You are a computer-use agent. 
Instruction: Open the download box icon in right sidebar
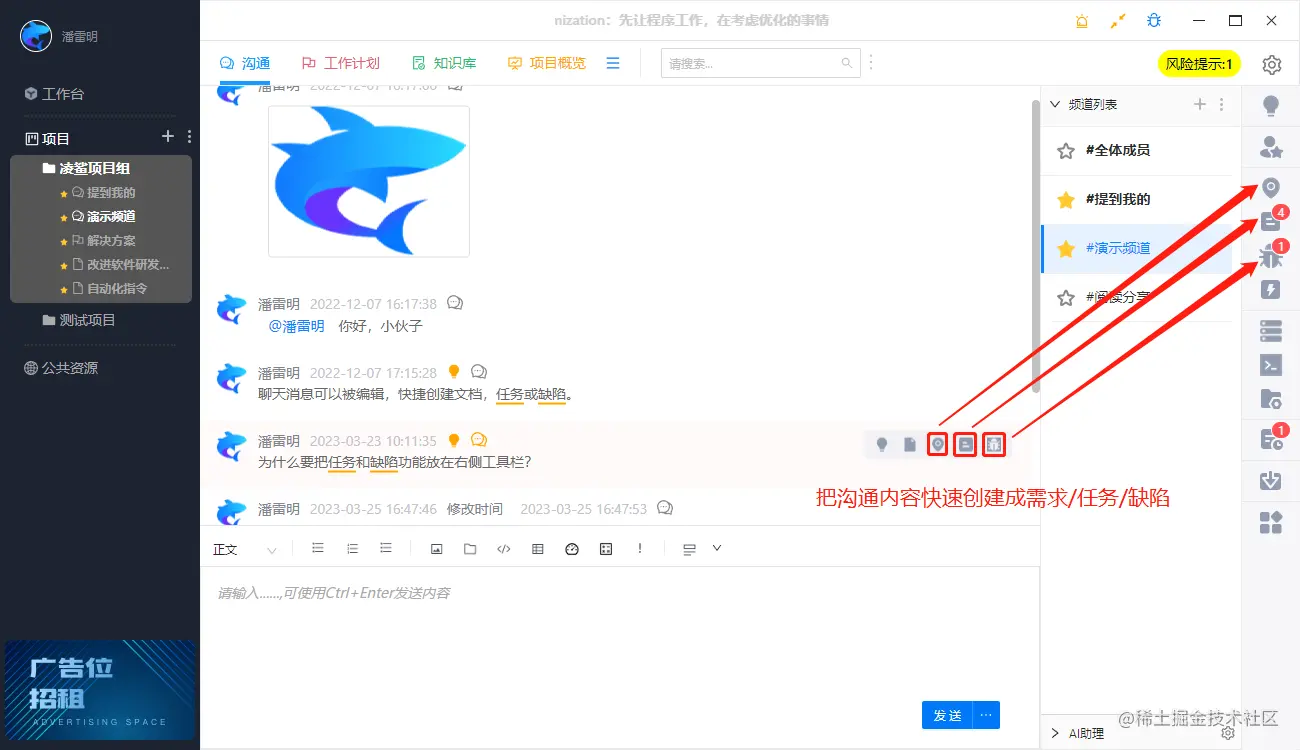(1271, 481)
